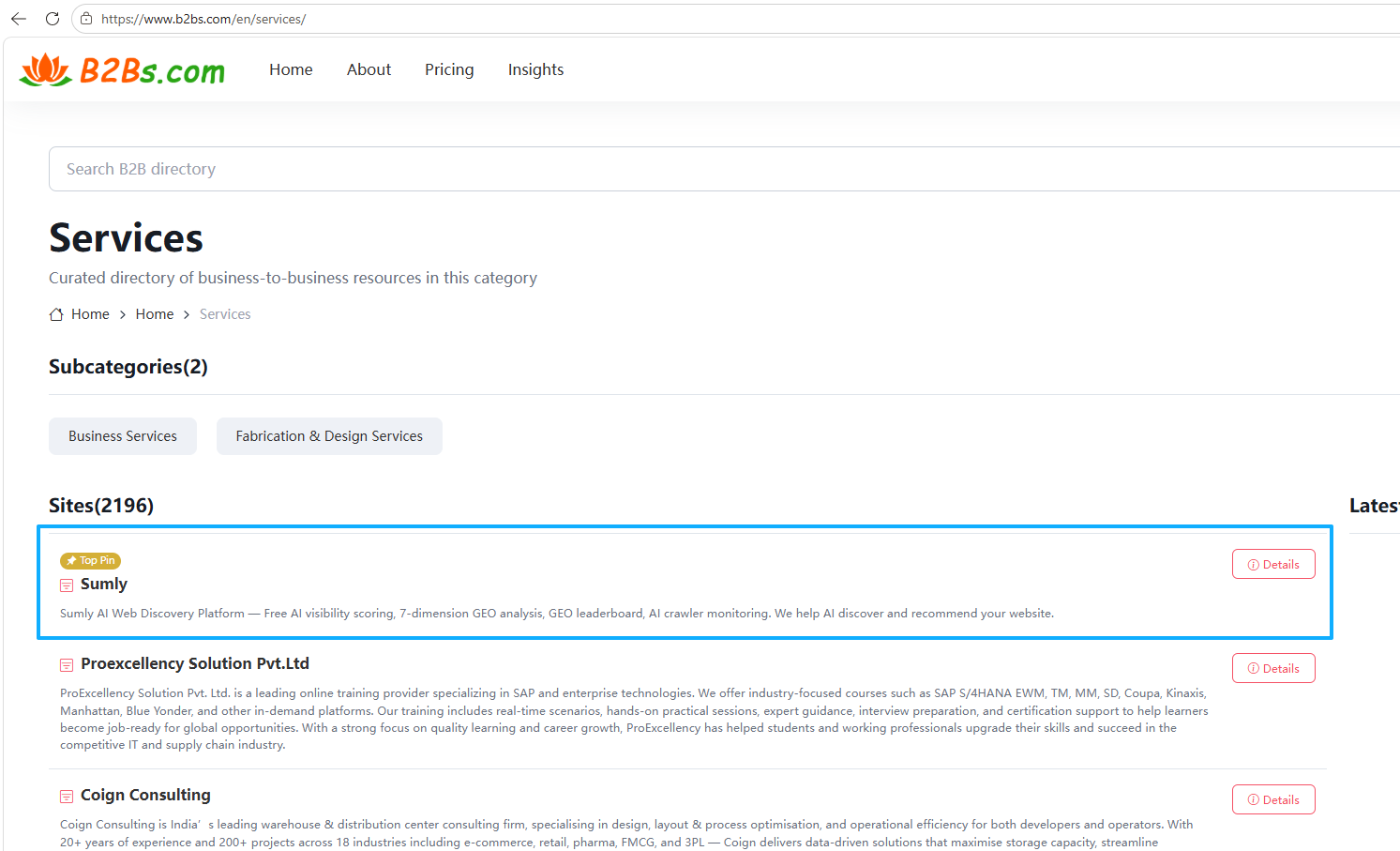Click the browser back arrow
Viewport: 1400px width, 851px height.
[19, 19]
